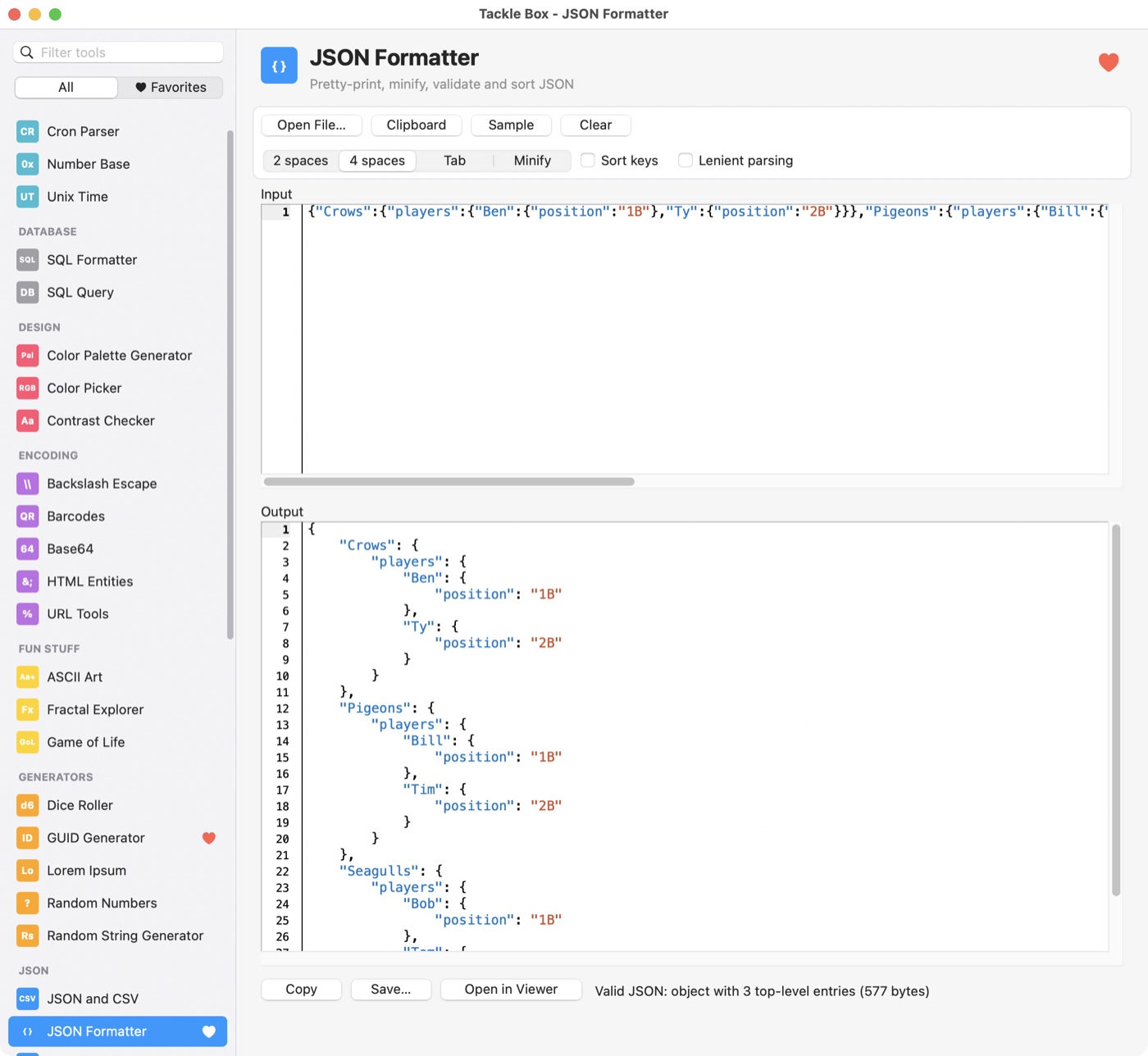Toggle the JSON Formatter sidebar heart
Screen dimensions: 1148x1056
coord(209,1031)
